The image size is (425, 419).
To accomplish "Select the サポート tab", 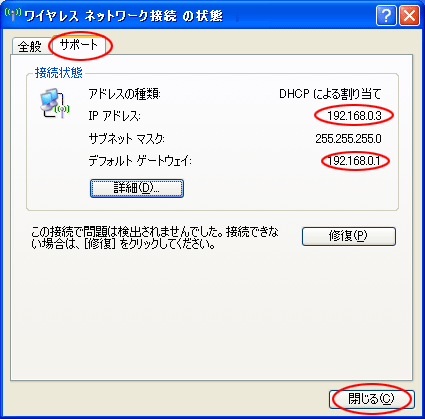I will click(x=79, y=45).
